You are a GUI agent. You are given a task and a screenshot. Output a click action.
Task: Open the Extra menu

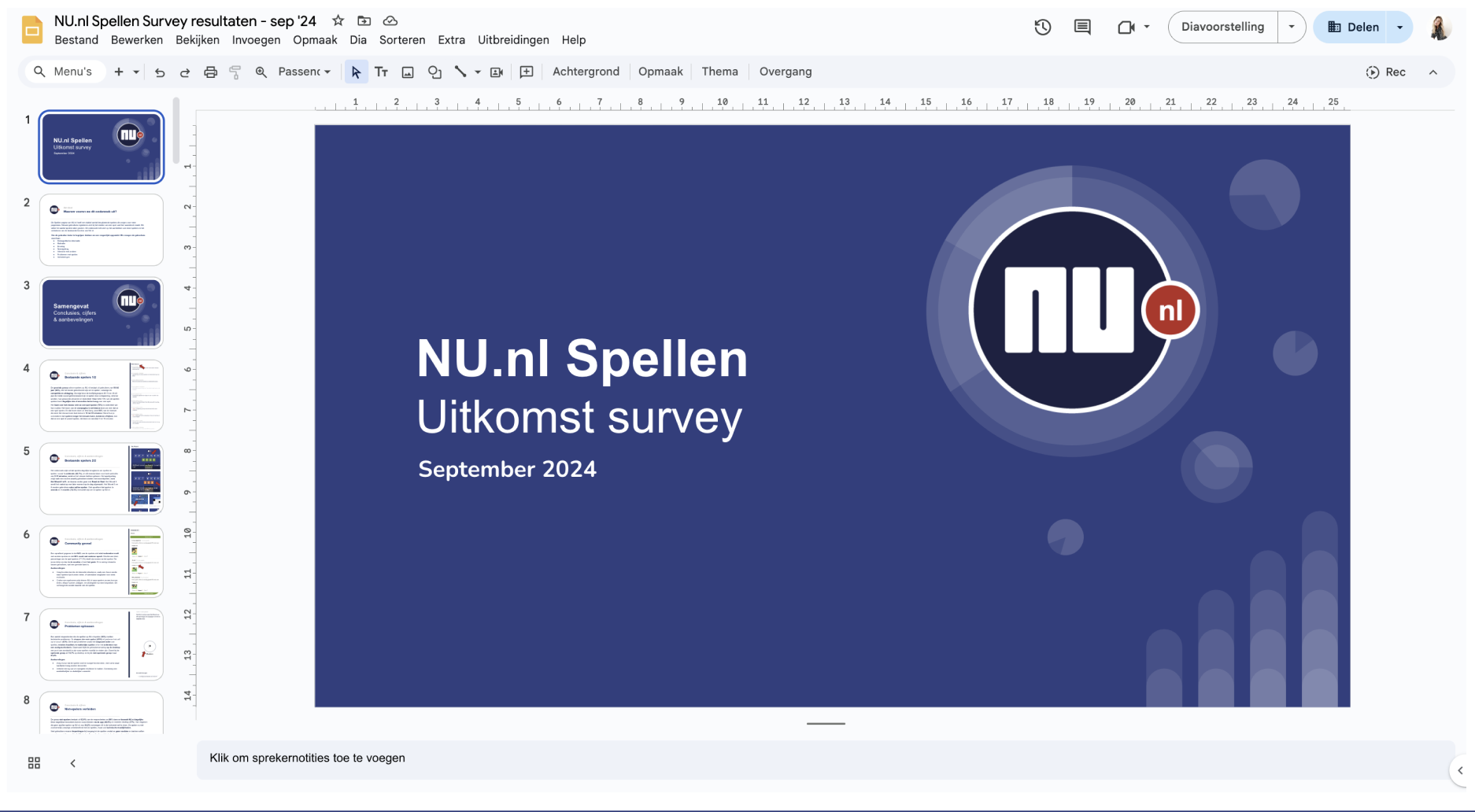point(452,40)
